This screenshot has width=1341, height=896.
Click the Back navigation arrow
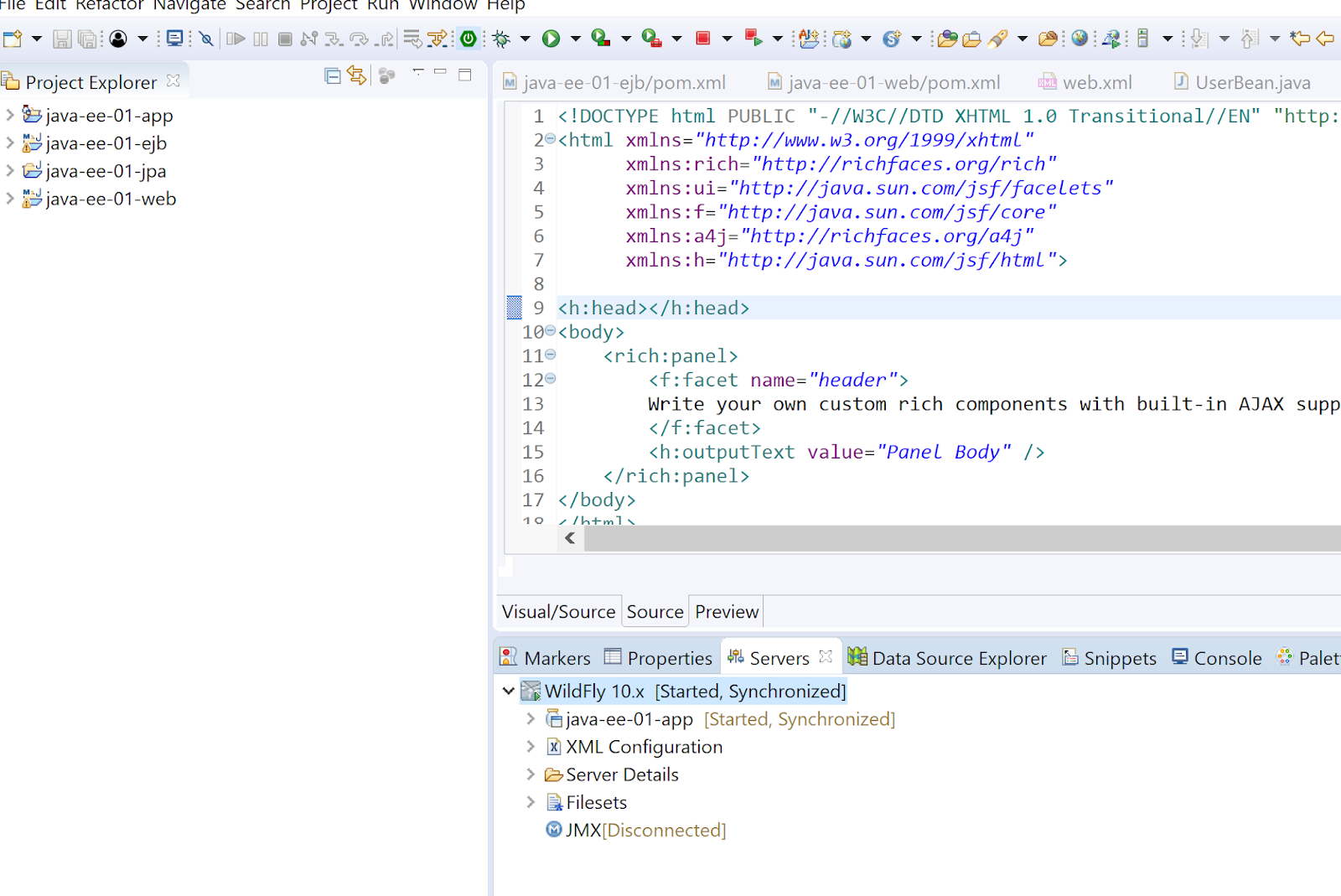point(1326,39)
